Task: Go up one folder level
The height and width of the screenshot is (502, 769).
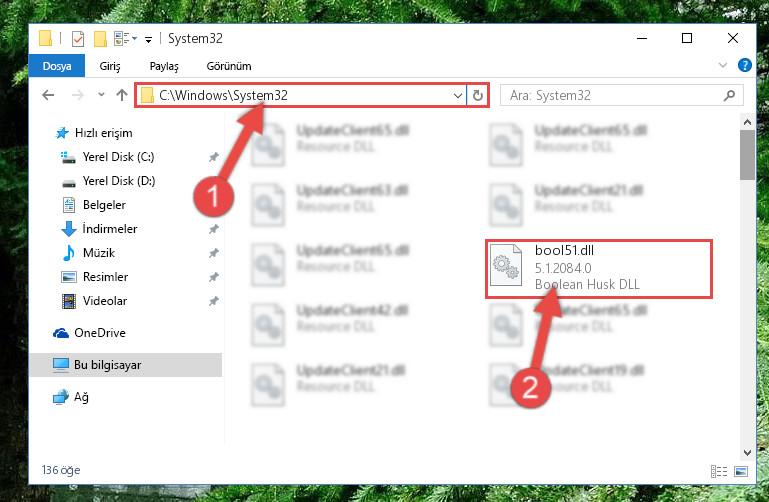Action: (122, 95)
